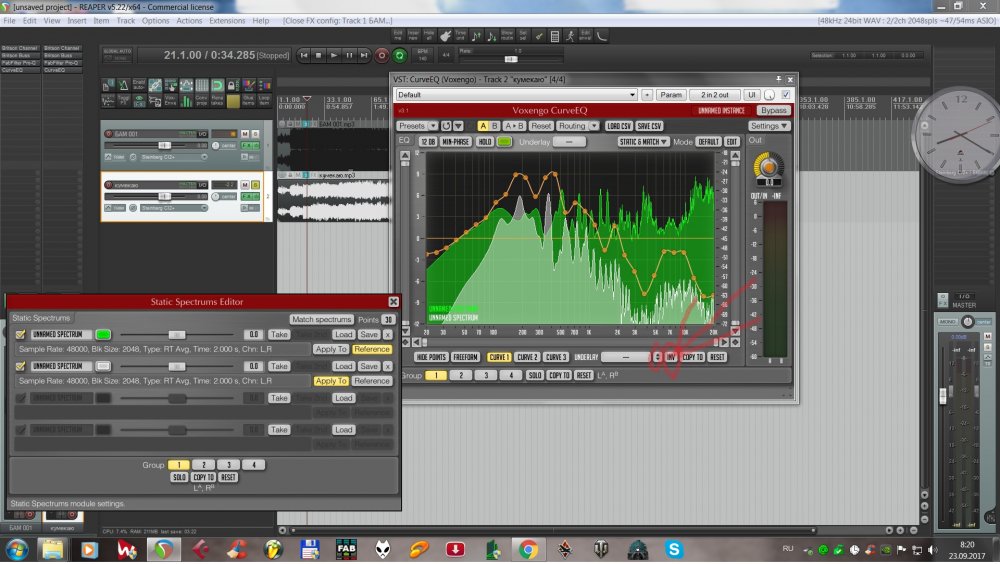Toggle the MIN-PHASE button
The width and height of the screenshot is (1000, 564).
[x=455, y=142]
